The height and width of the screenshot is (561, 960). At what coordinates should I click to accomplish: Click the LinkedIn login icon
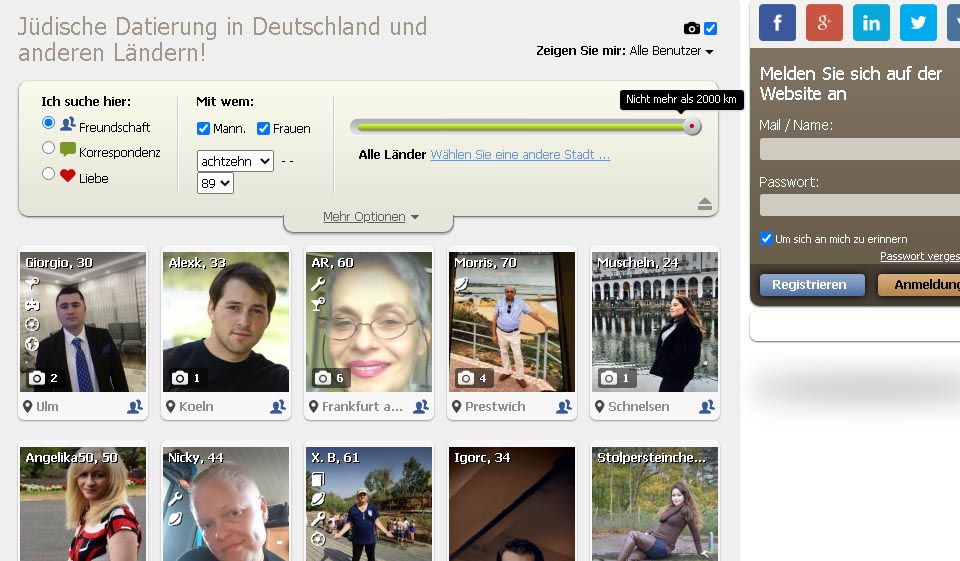coord(871,23)
